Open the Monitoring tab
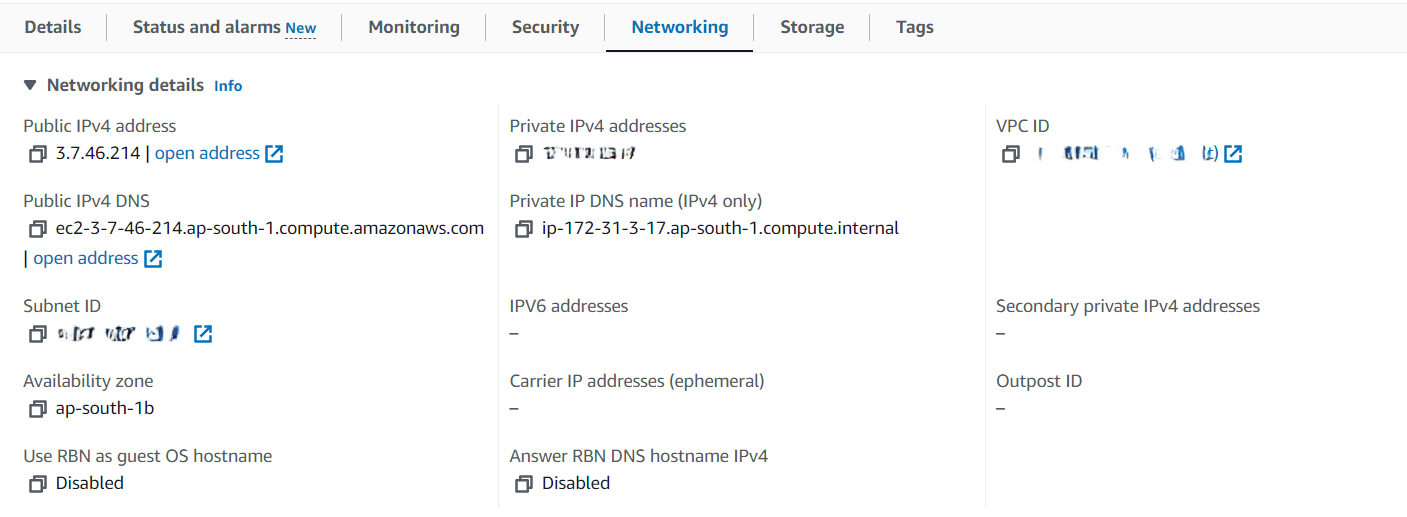This screenshot has height=517, width=1407. 414,27
